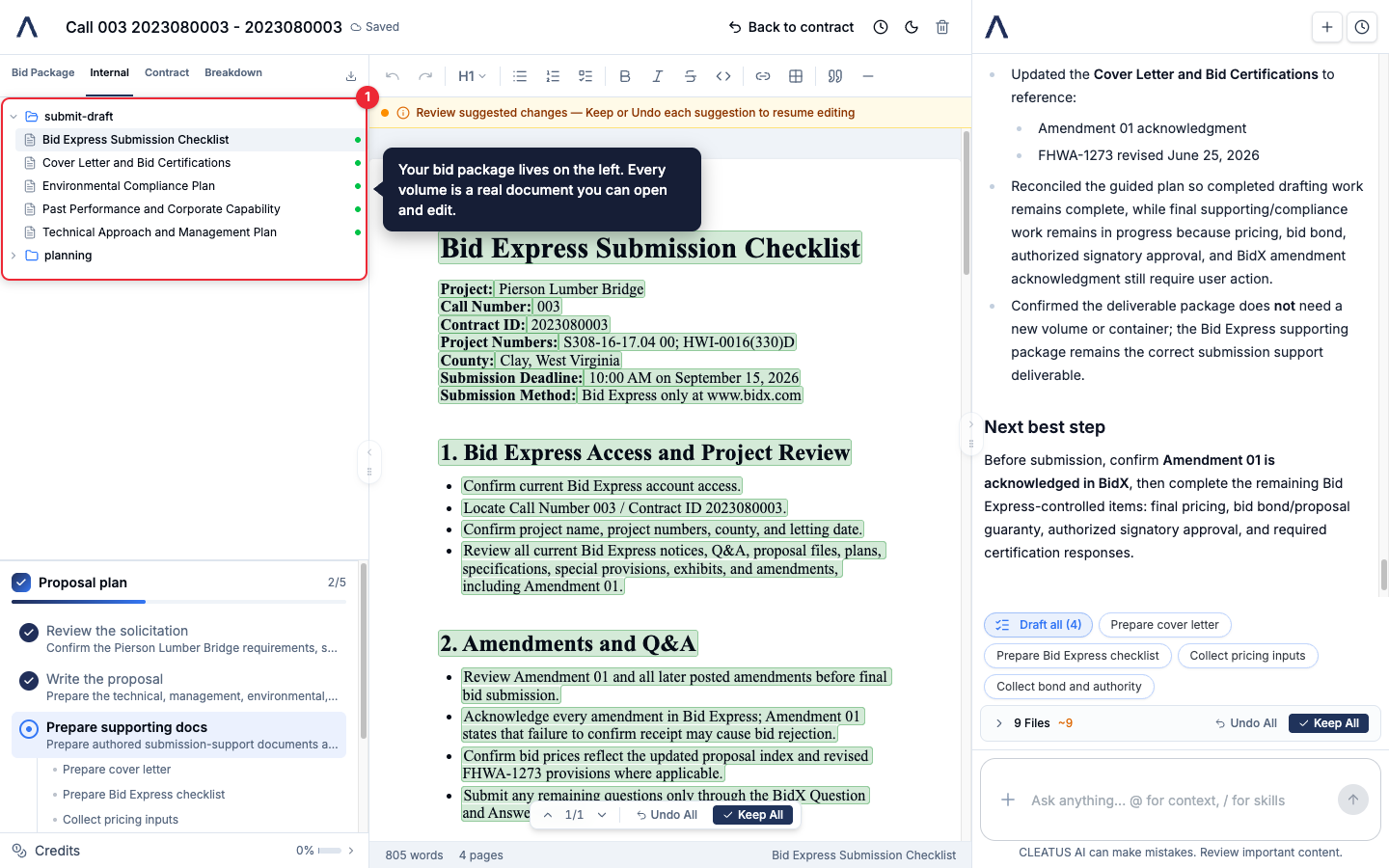This screenshot has height=868, width=1389.
Task: Click Keep All in assistant panel
Action: (1328, 723)
